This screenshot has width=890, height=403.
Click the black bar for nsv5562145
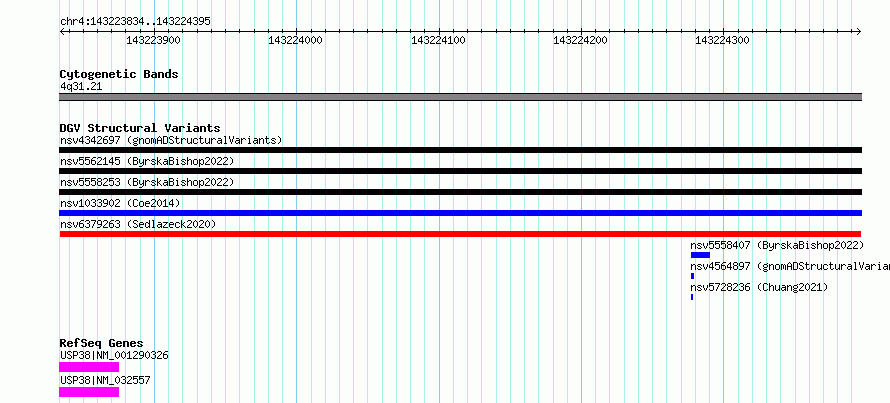pos(460,171)
